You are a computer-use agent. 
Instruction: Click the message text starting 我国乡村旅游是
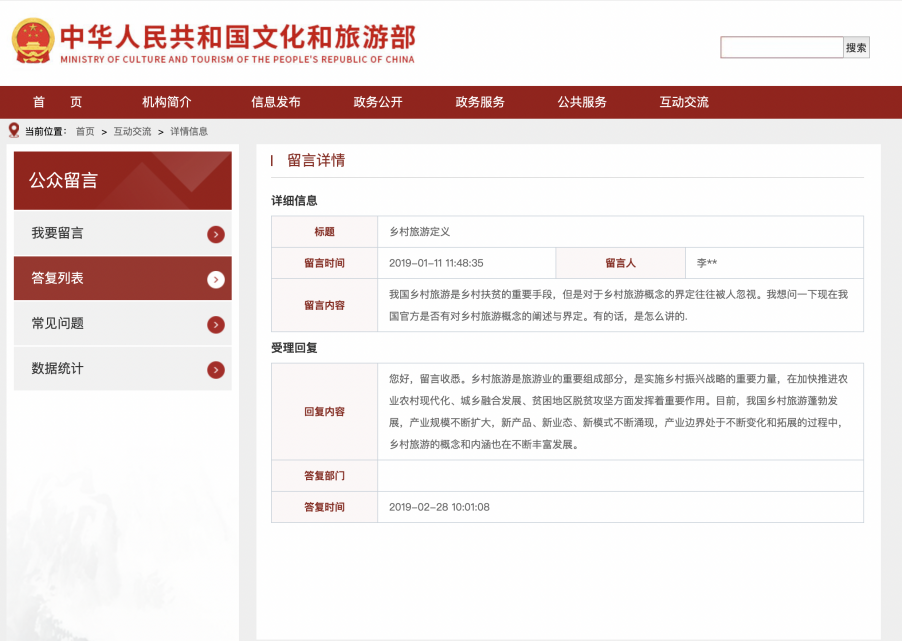pyautogui.click(x=618, y=305)
